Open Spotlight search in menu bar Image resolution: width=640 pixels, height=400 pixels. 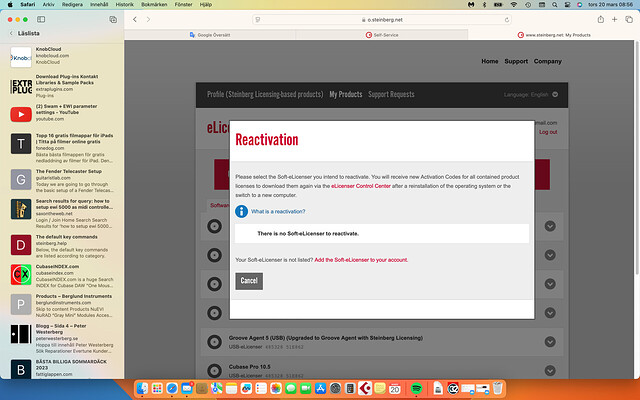click(x=554, y=4)
